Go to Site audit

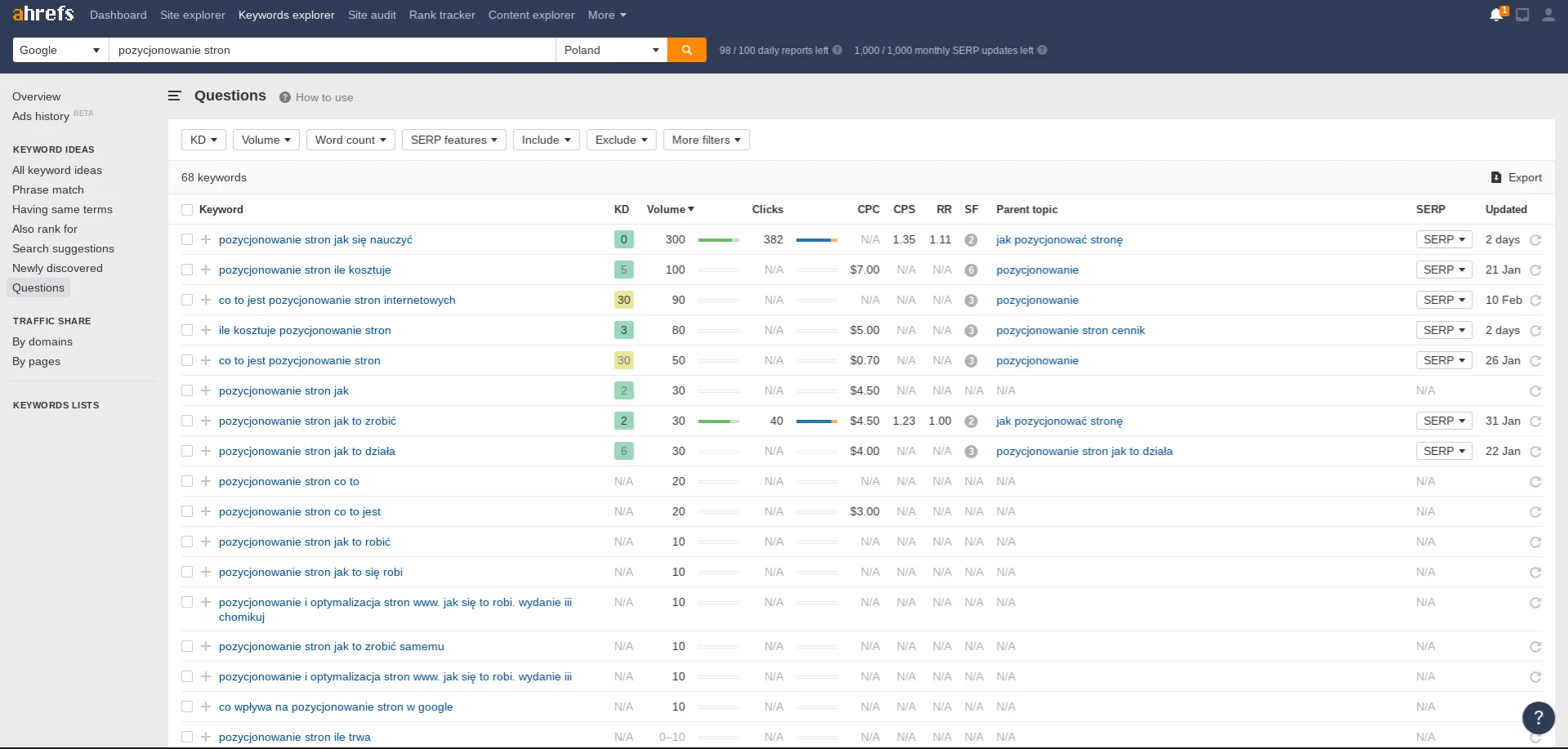point(372,15)
